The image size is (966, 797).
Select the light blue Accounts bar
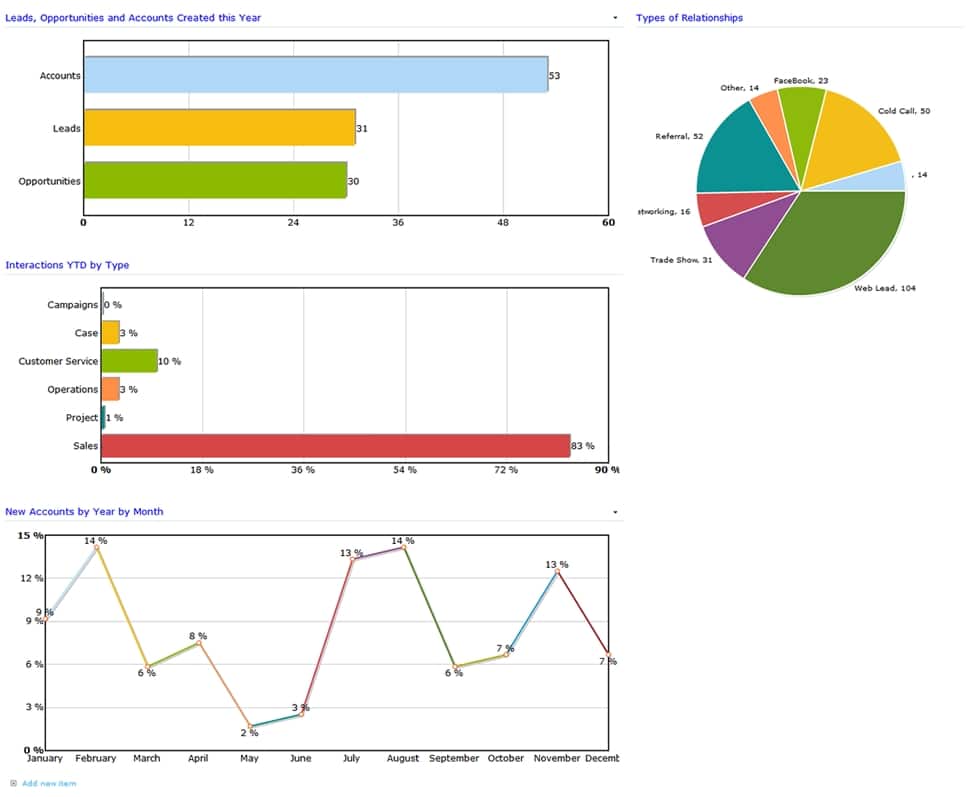pos(315,75)
